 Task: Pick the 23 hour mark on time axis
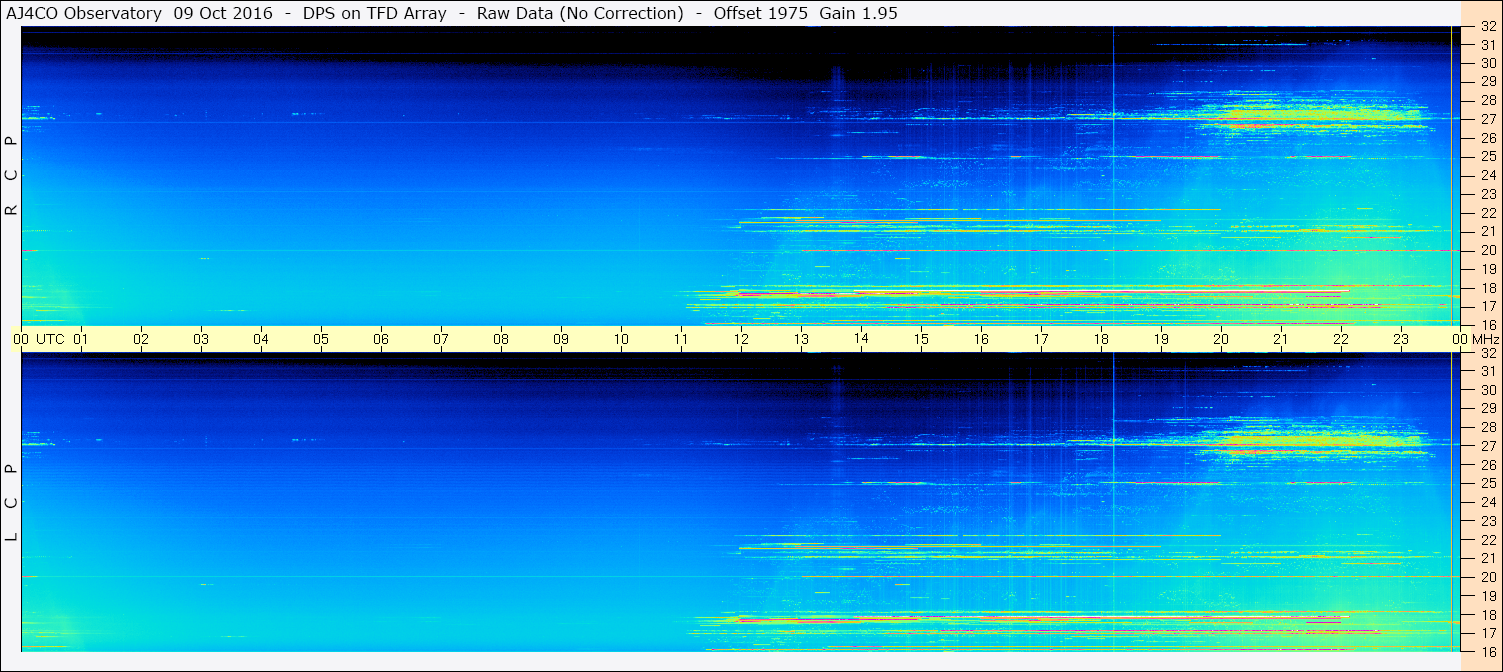[1401, 339]
